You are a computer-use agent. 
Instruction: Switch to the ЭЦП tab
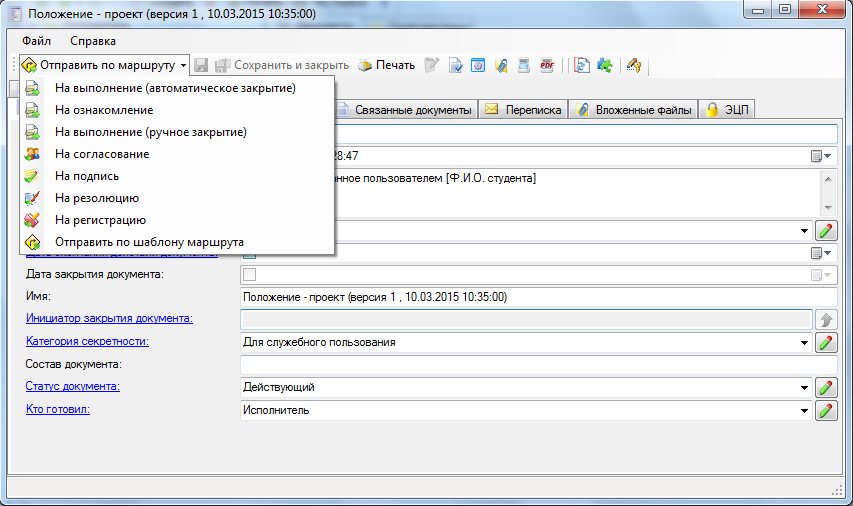coord(727,109)
